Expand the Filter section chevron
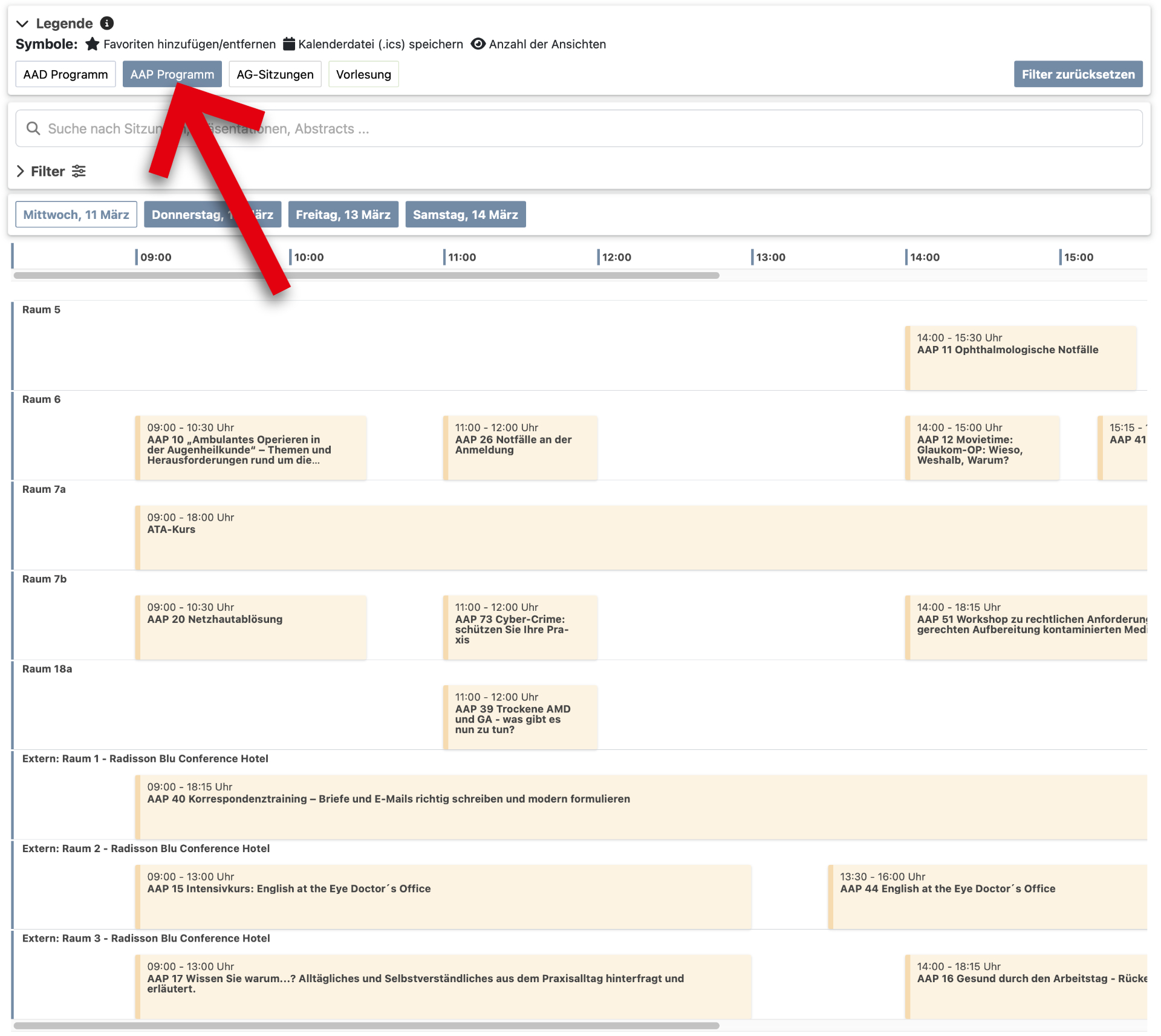Viewport: 1161px width, 1036px height. (21, 172)
